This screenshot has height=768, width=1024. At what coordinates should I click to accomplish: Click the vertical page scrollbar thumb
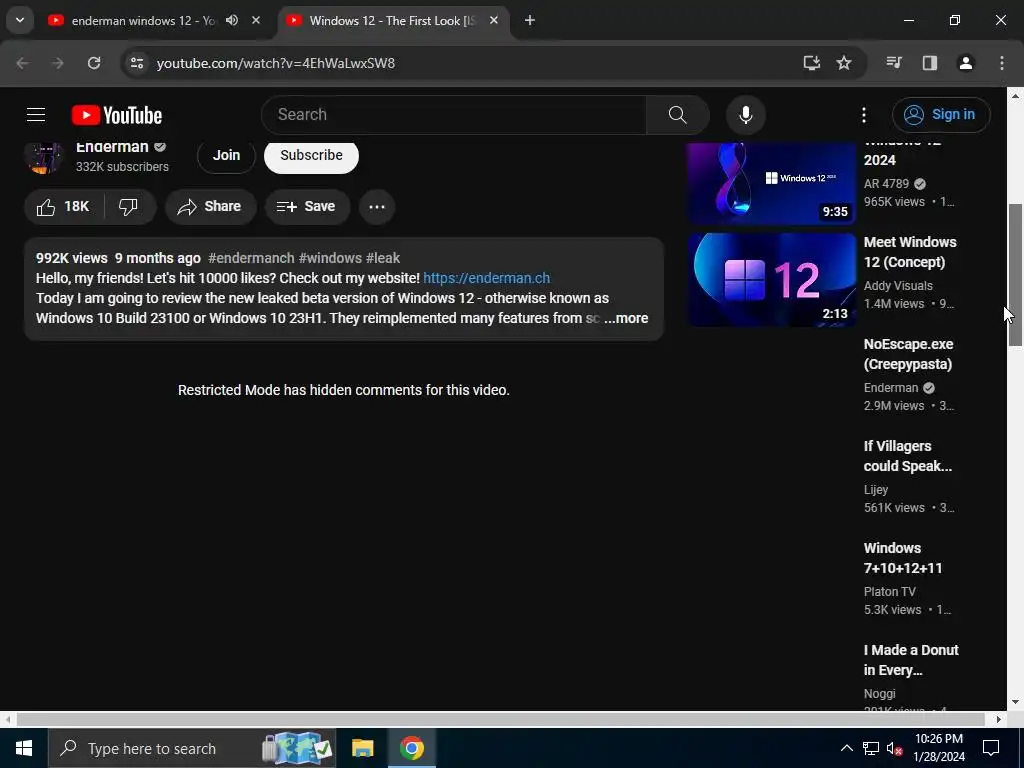(x=1015, y=274)
